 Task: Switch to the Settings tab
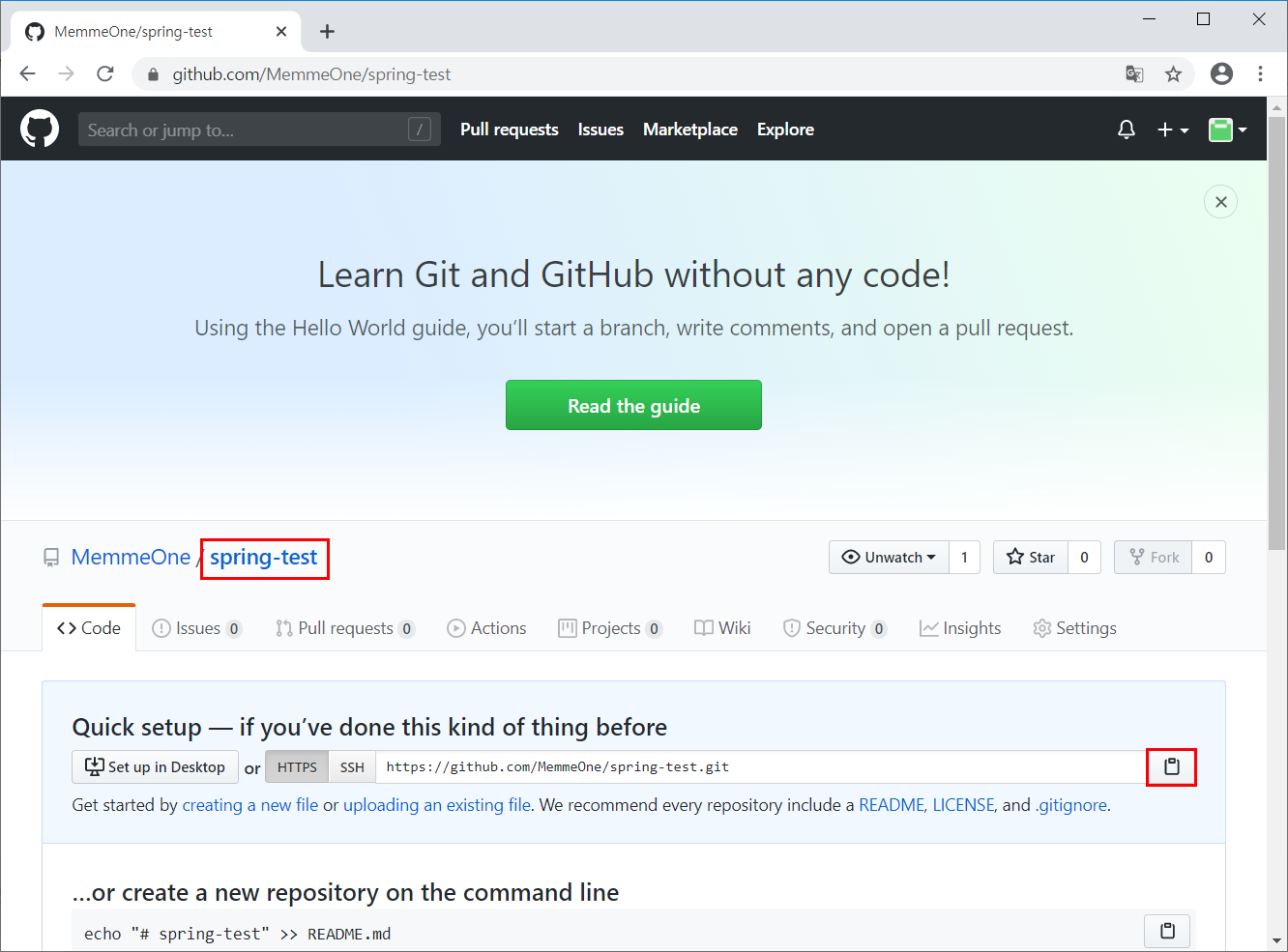(x=1074, y=628)
